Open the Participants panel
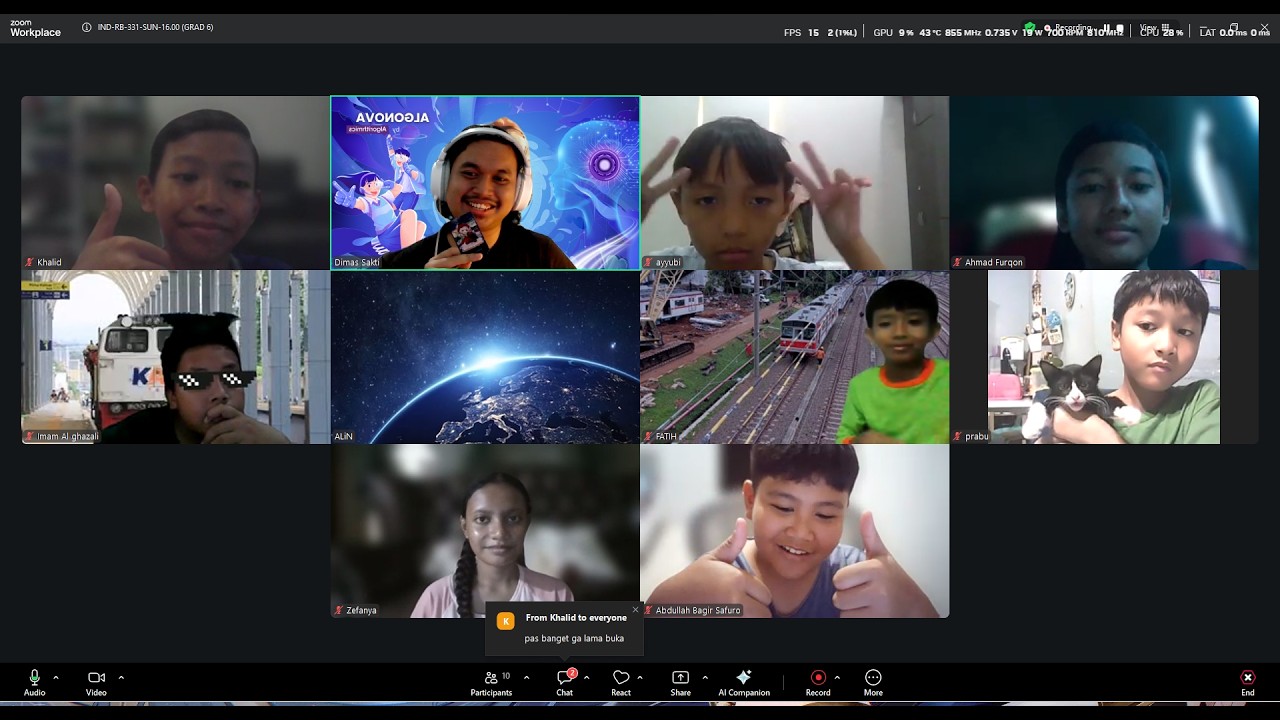The image size is (1280, 720). point(491,683)
